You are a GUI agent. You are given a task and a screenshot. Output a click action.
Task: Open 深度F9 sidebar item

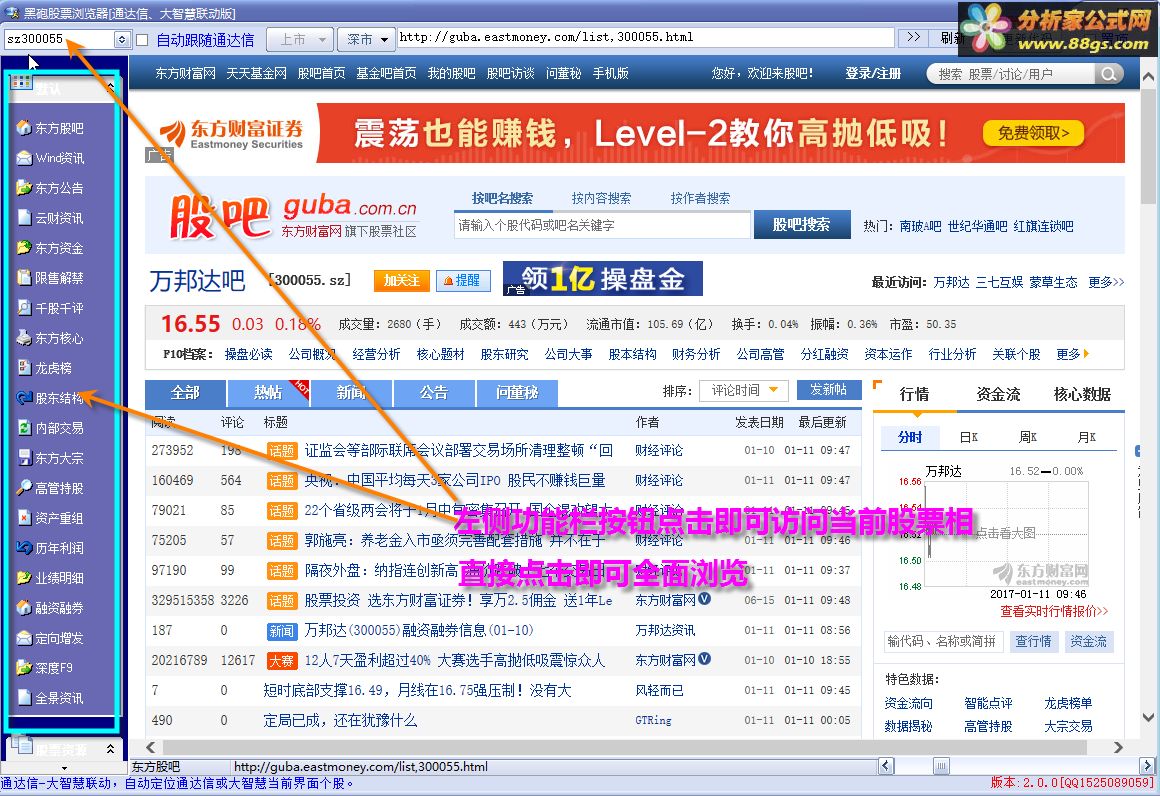tap(44, 668)
